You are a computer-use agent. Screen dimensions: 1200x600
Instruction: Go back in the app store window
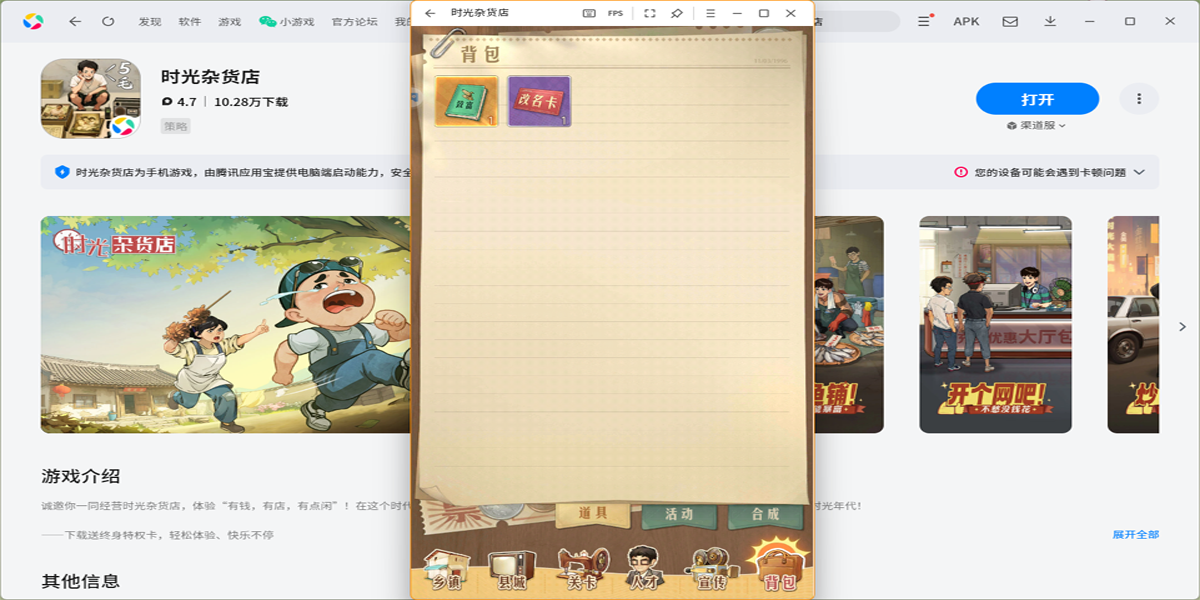(75, 21)
